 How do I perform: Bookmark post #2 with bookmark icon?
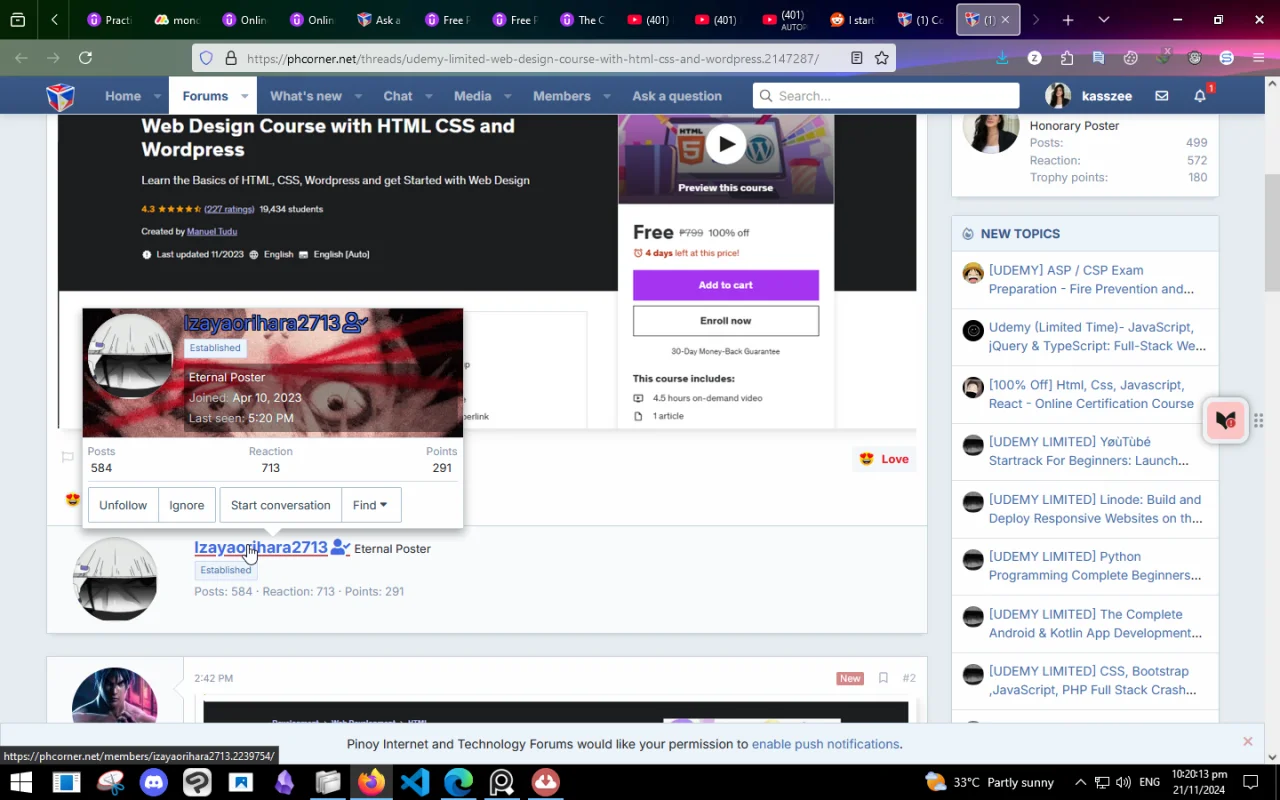click(883, 678)
